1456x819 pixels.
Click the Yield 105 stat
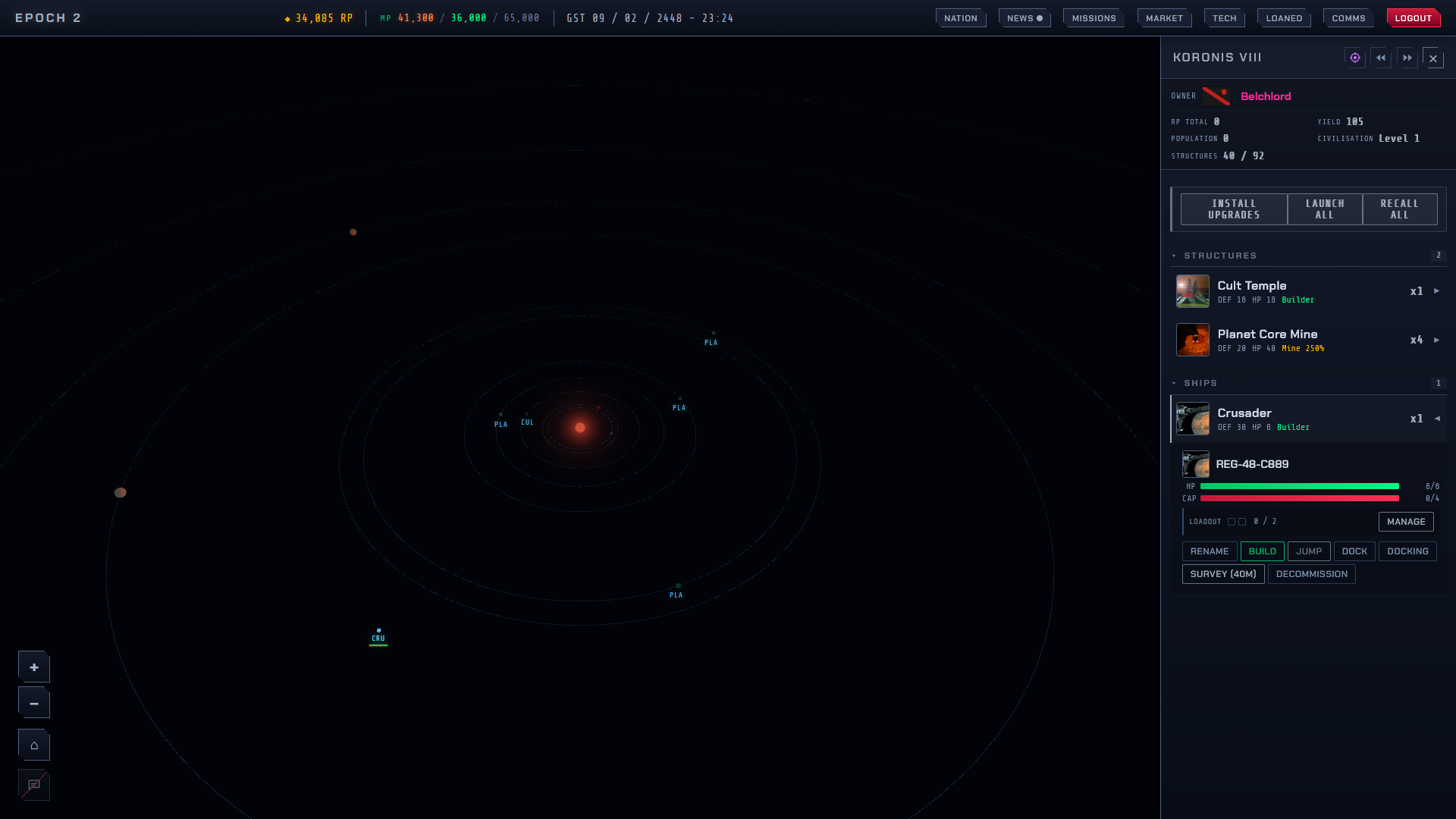pos(1341,121)
